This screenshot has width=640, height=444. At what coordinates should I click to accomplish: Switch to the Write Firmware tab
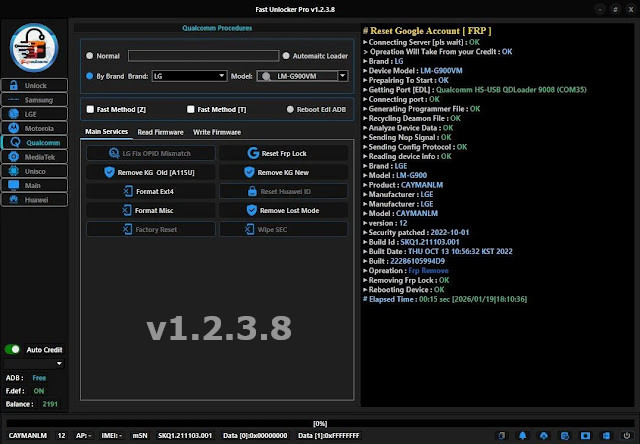(x=217, y=132)
